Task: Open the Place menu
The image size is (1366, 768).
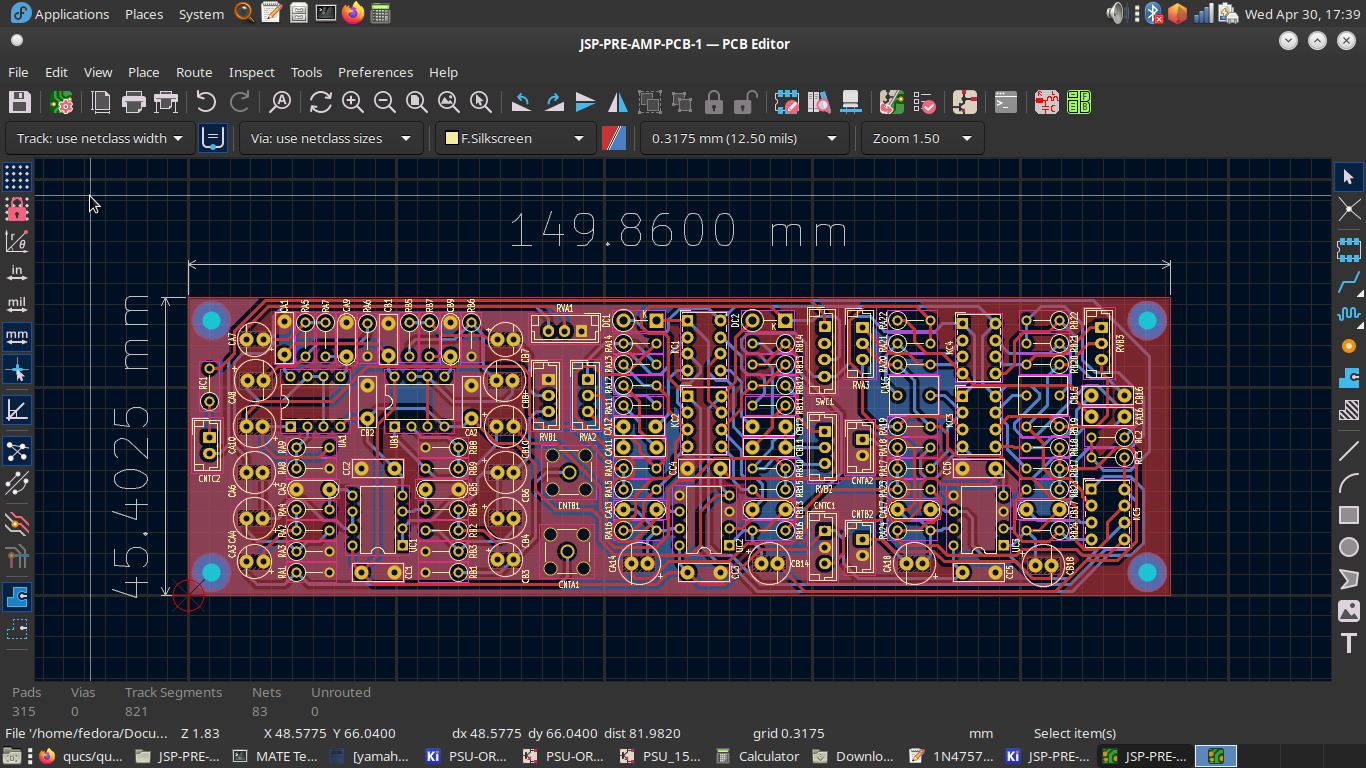Action: tap(144, 72)
